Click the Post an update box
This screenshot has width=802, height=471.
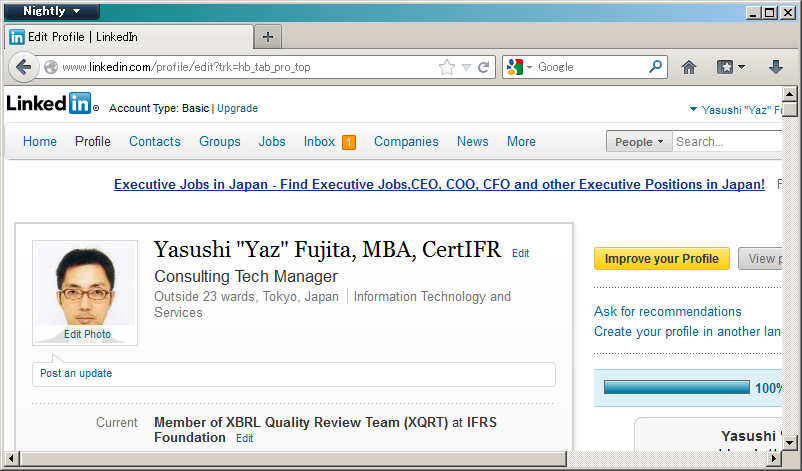(x=294, y=374)
